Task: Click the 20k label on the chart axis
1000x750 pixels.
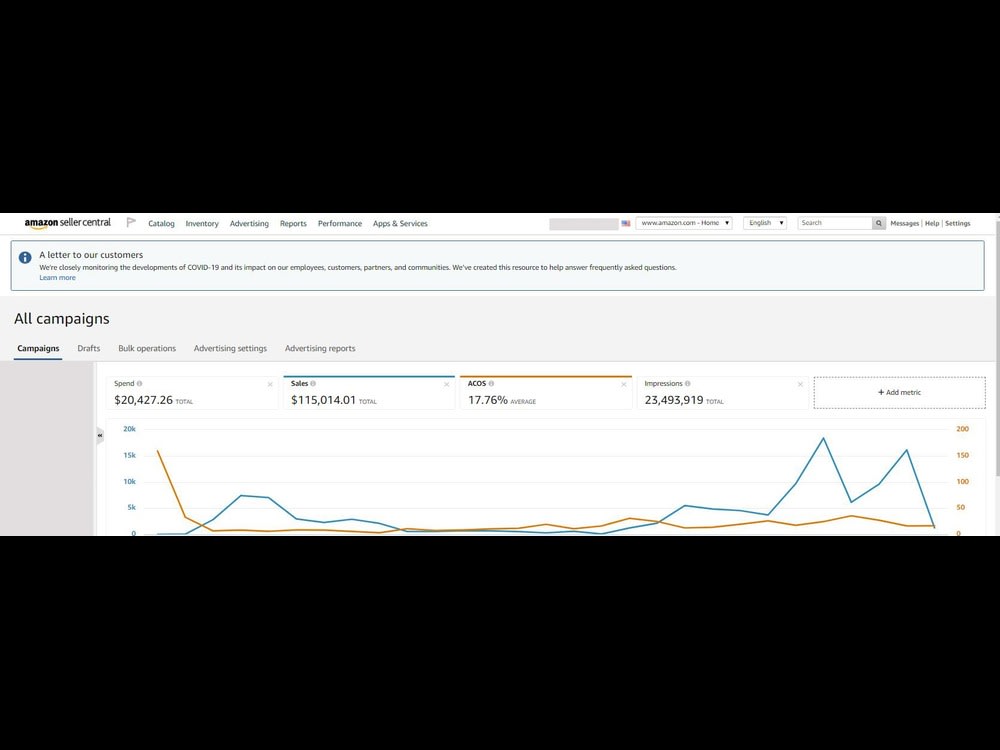Action: click(129, 429)
